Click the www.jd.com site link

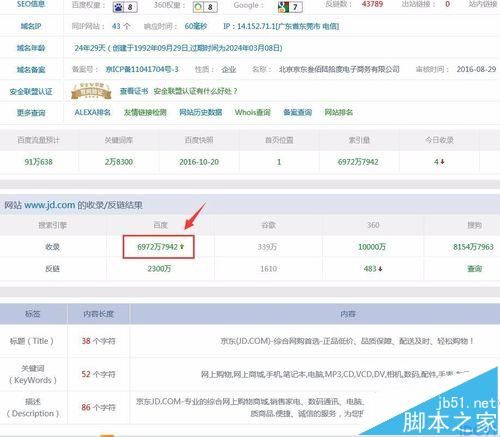(x=50, y=205)
